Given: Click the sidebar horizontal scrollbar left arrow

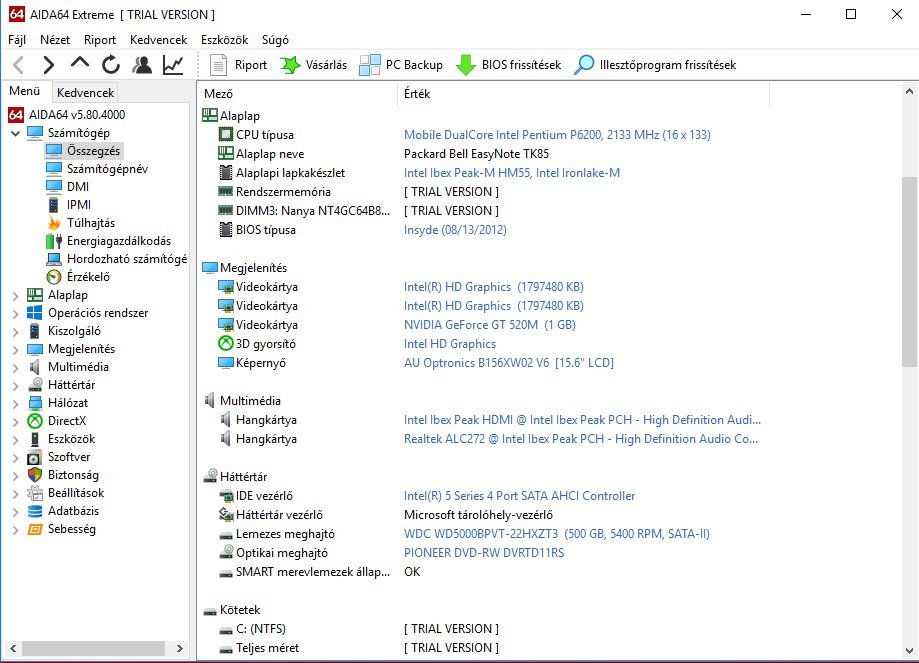Looking at the screenshot, I should 13,648.
